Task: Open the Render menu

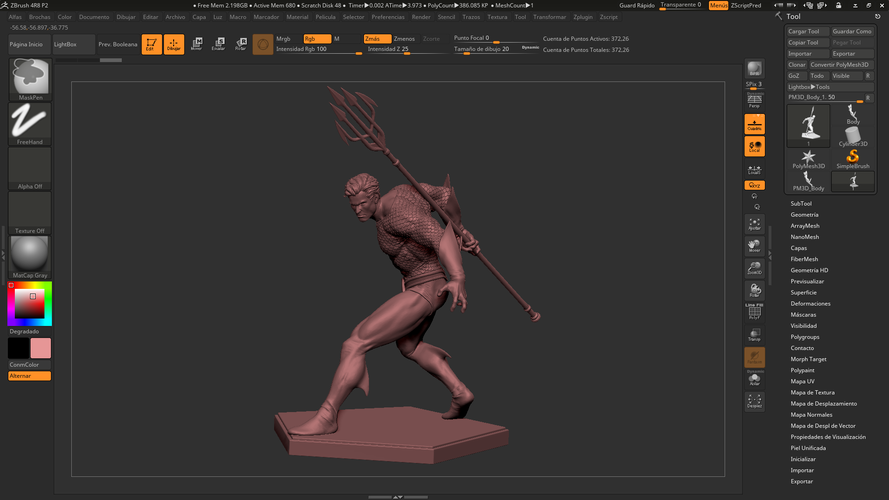Action: tap(421, 17)
